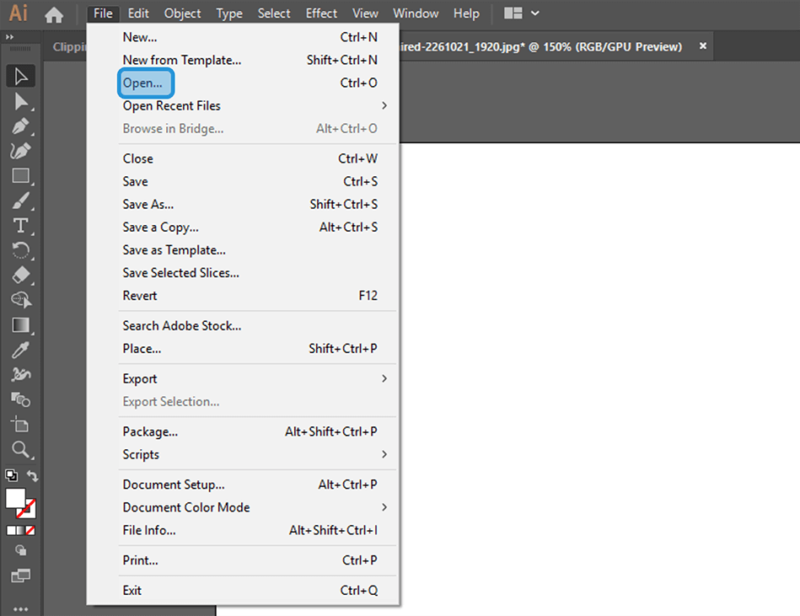
Task: Set paint mode to None
Action: coord(31,530)
